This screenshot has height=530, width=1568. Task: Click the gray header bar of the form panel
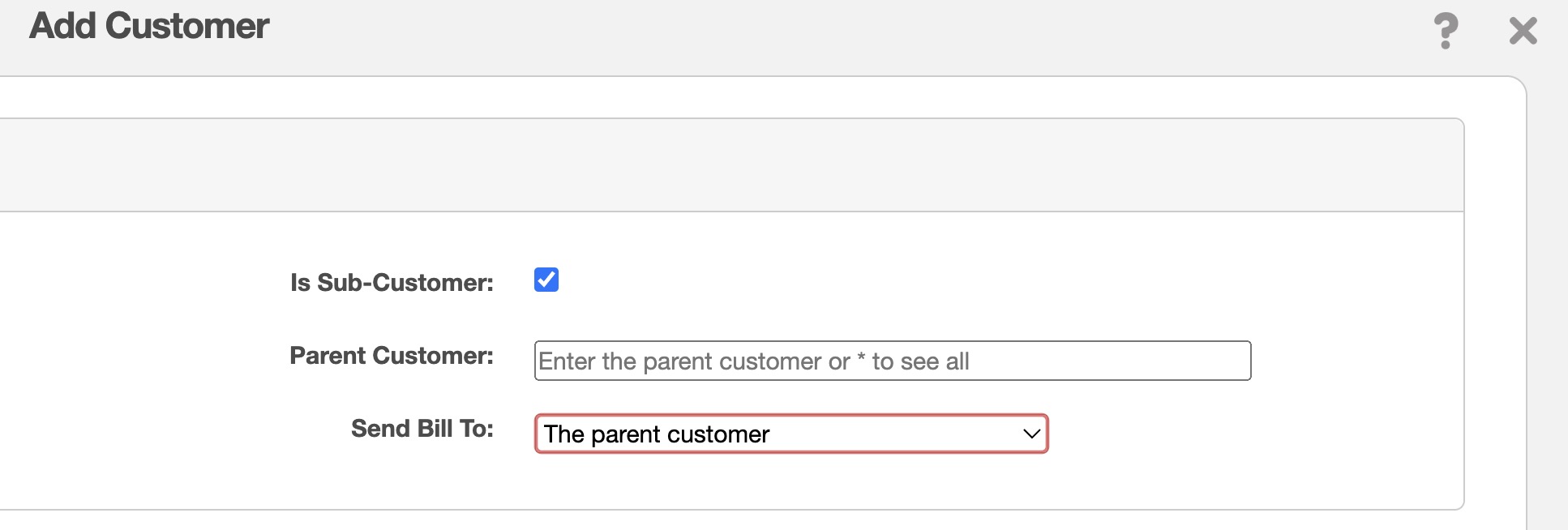[730, 165]
